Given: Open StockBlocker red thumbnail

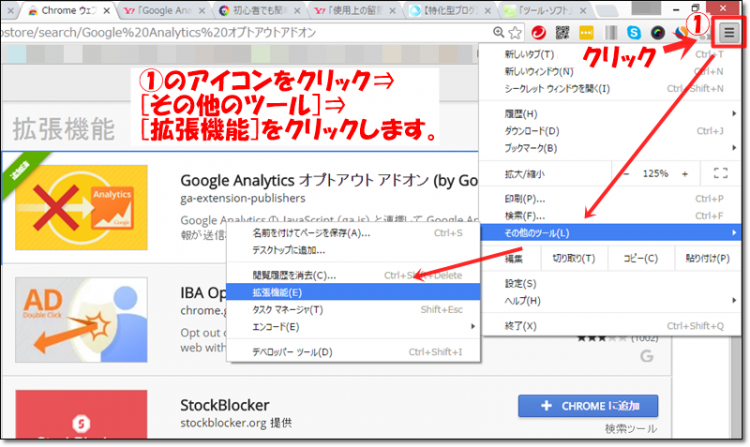Looking at the screenshot, I should point(81,414).
